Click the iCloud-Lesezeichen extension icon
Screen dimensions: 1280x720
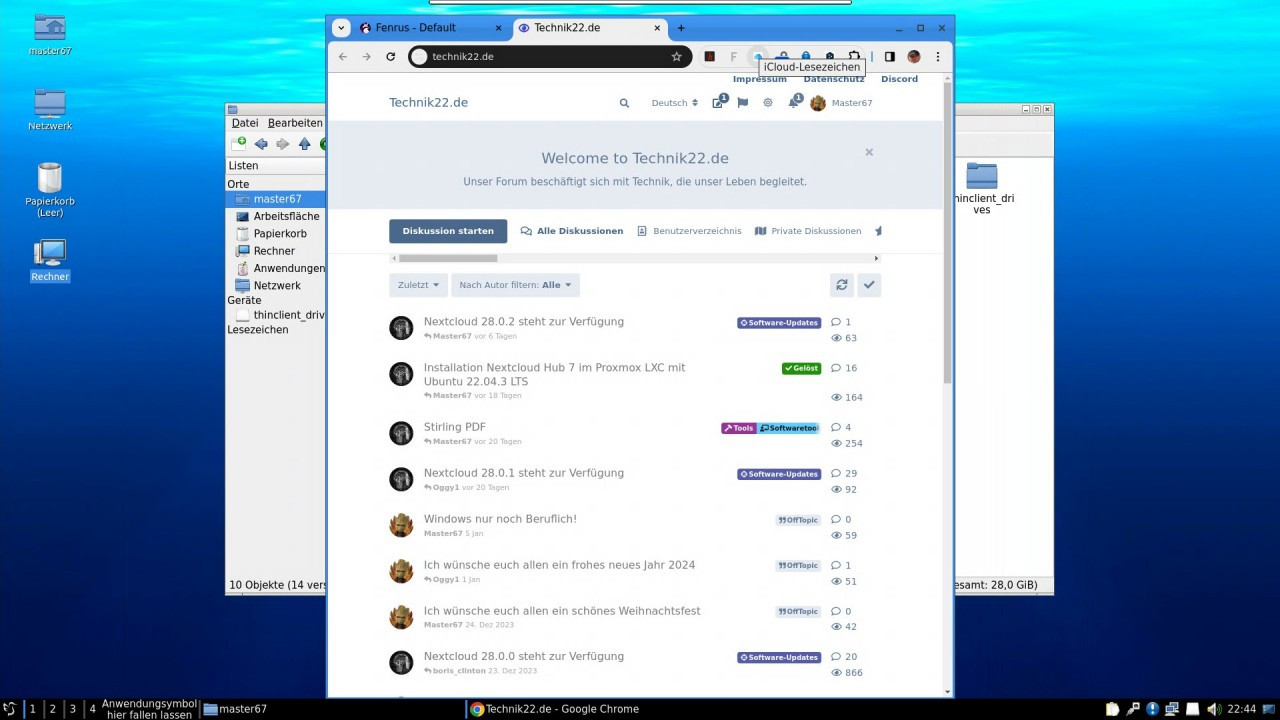758,57
